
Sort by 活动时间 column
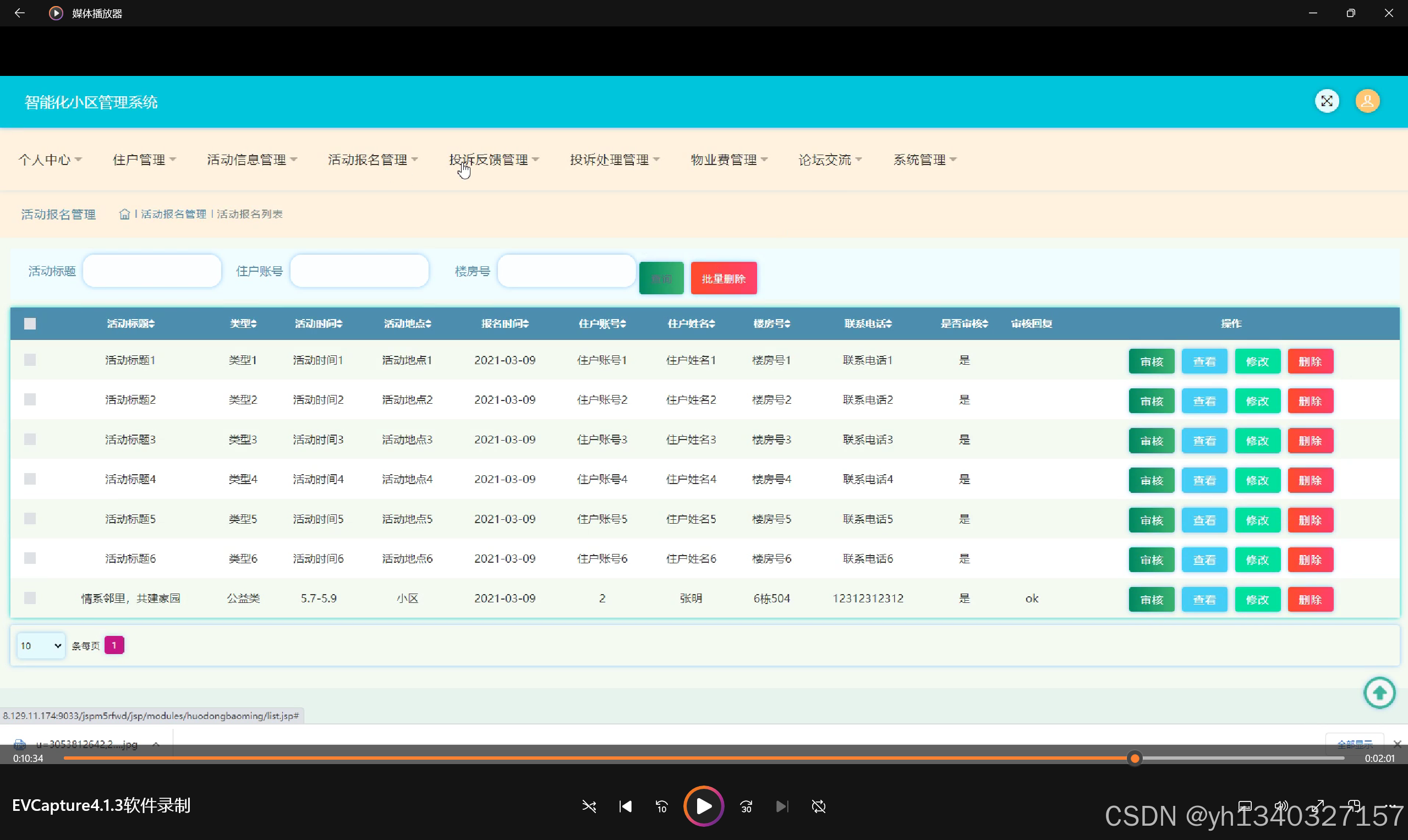(319, 324)
